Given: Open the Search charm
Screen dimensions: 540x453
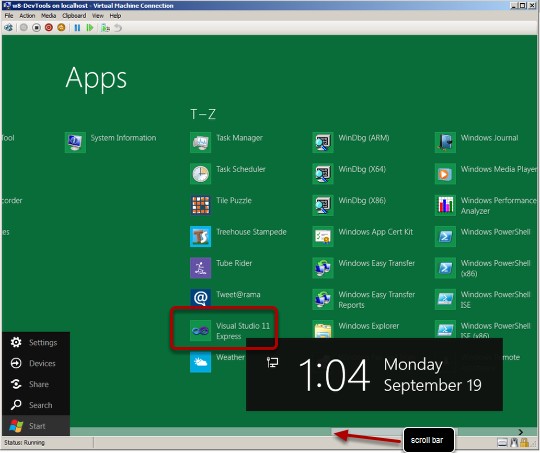Looking at the screenshot, I should point(36,405).
